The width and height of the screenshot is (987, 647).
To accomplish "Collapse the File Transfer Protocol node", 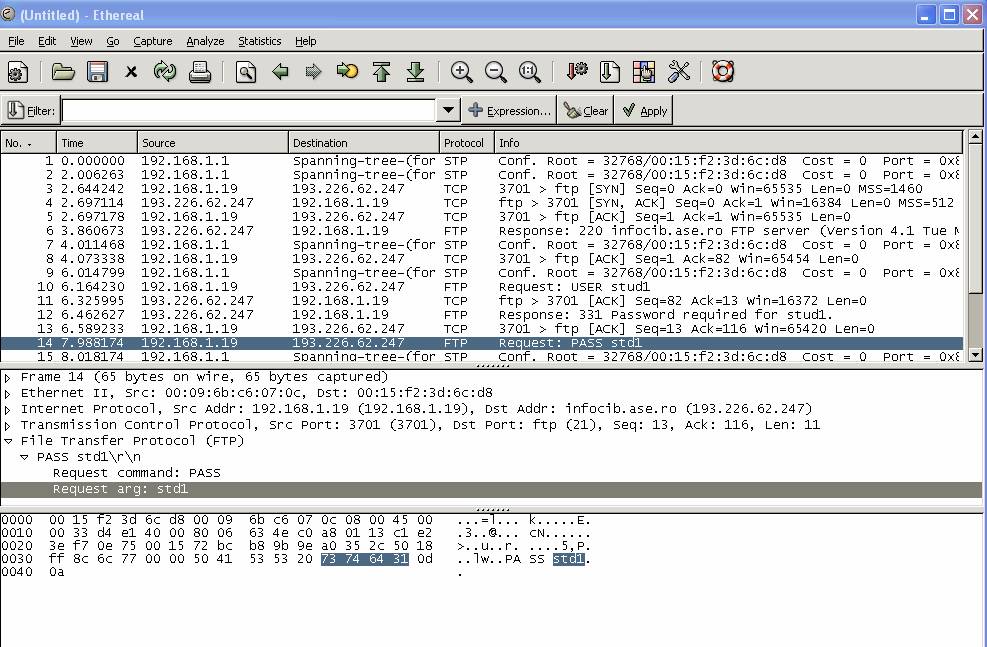I will tap(9, 441).
